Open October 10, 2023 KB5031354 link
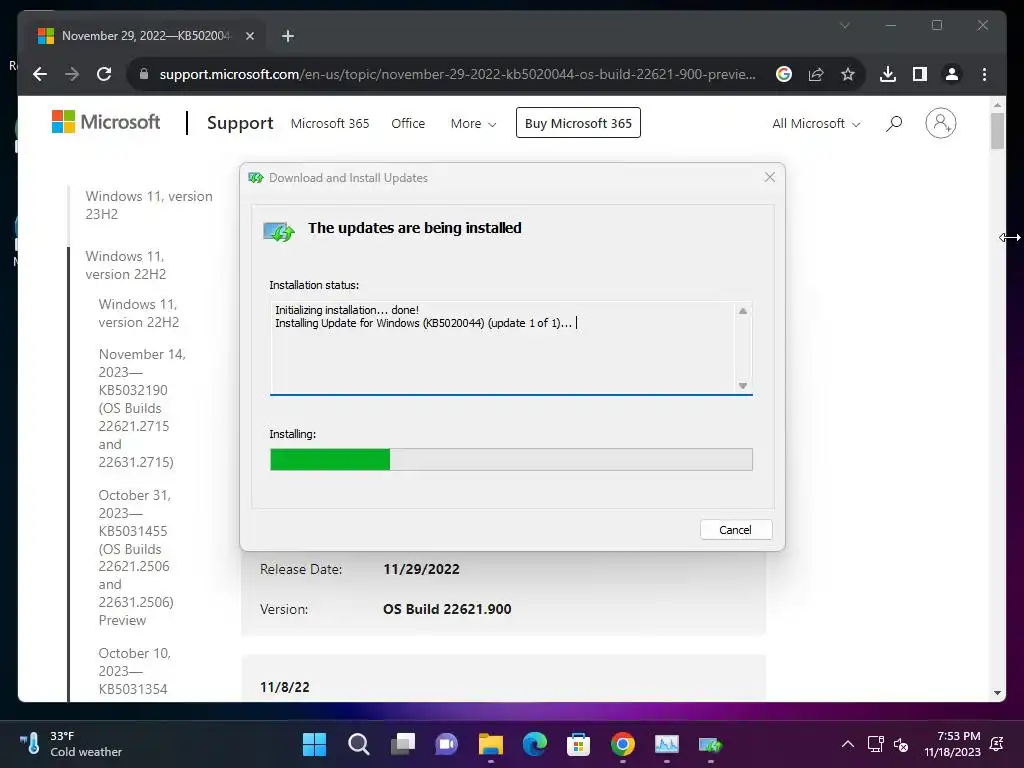Viewport: 1024px width, 768px height. pyautogui.click(x=135, y=671)
